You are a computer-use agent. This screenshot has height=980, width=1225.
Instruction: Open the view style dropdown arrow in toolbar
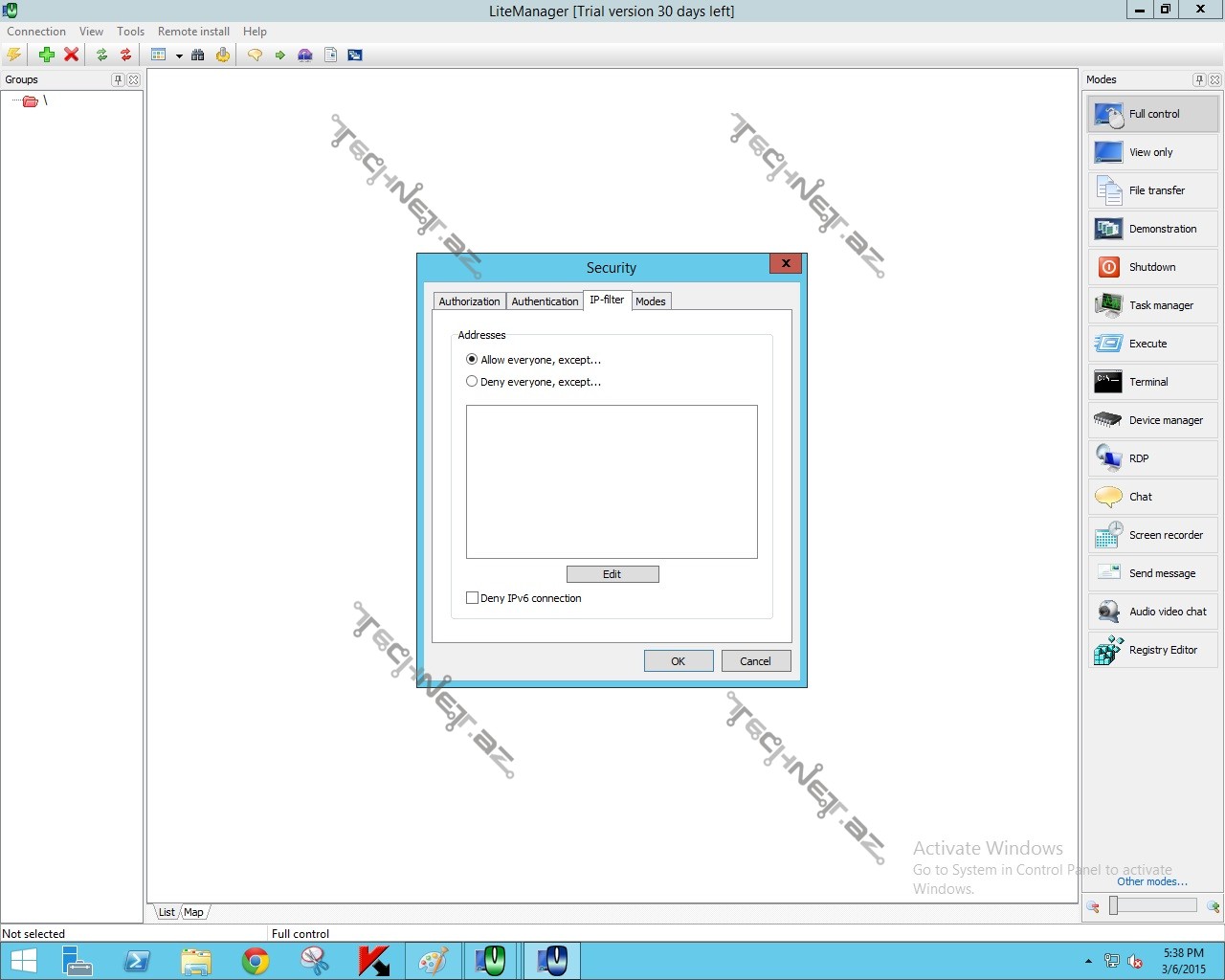(x=179, y=56)
